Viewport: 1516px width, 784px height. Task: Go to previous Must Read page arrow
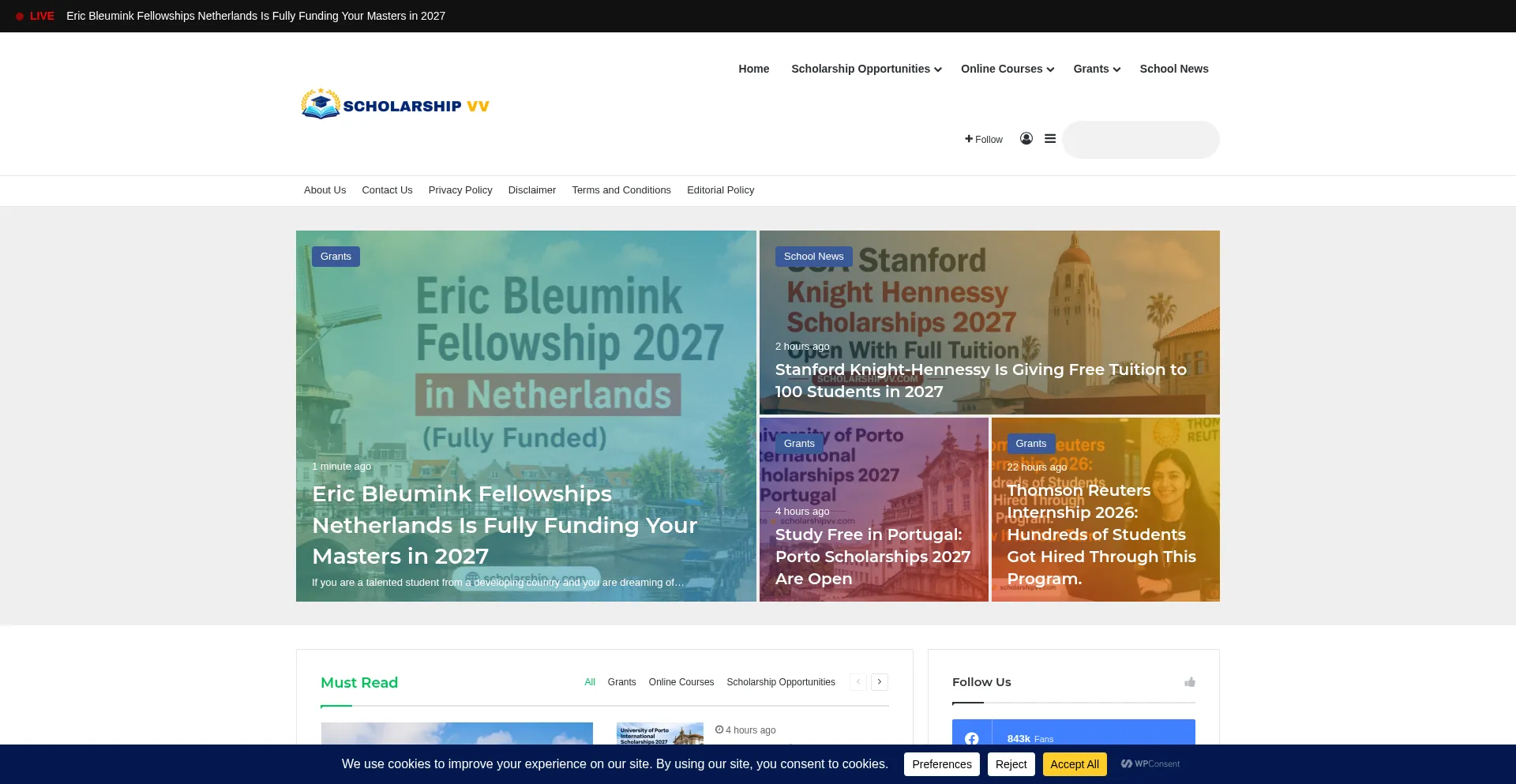point(858,682)
